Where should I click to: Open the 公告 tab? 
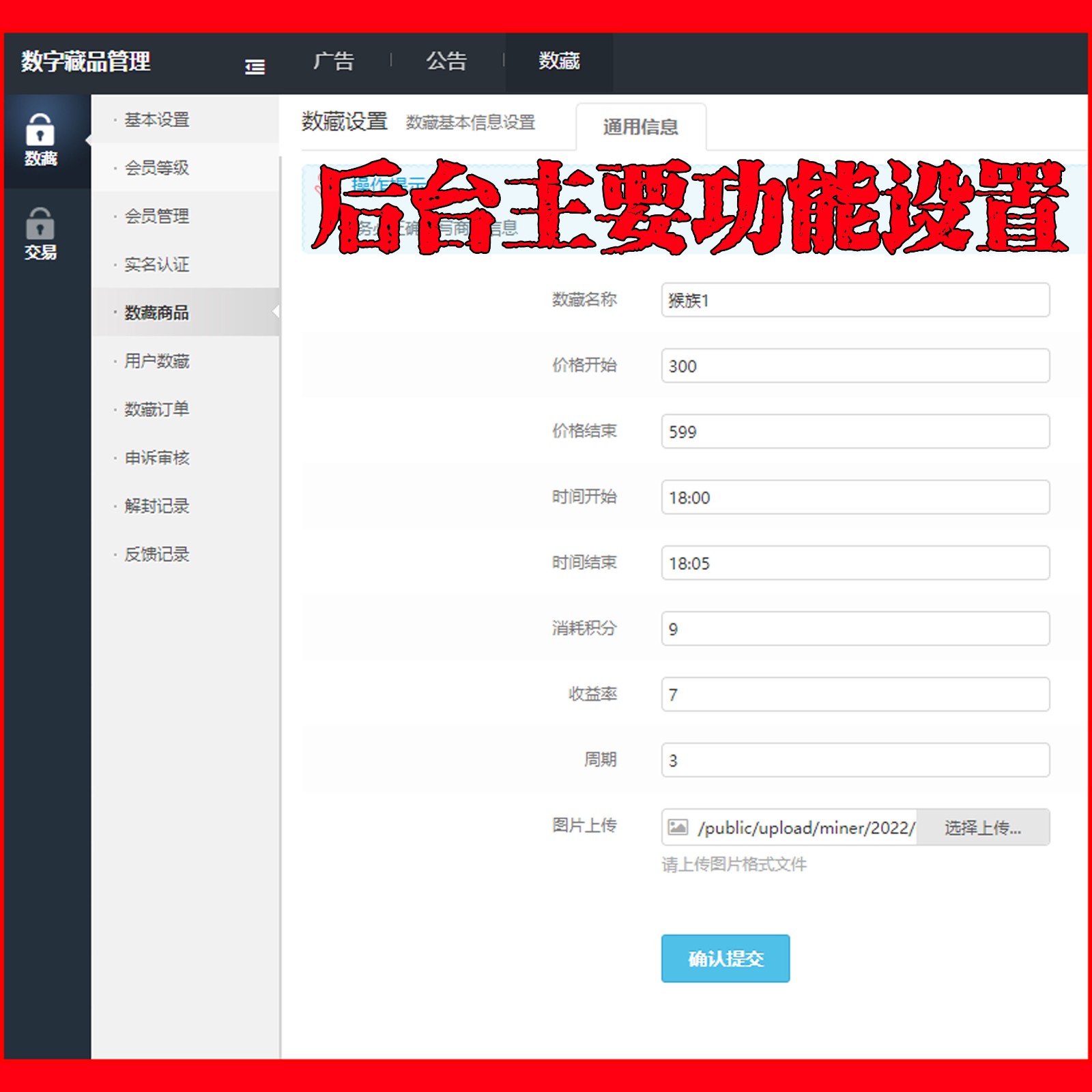(x=448, y=61)
